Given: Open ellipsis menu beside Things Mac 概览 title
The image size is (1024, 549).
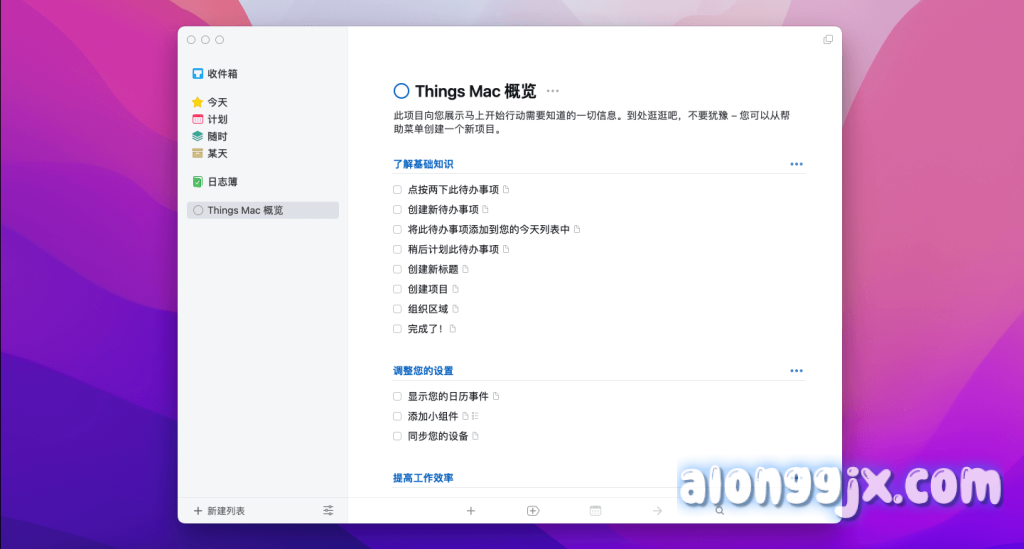Looking at the screenshot, I should coord(553,91).
